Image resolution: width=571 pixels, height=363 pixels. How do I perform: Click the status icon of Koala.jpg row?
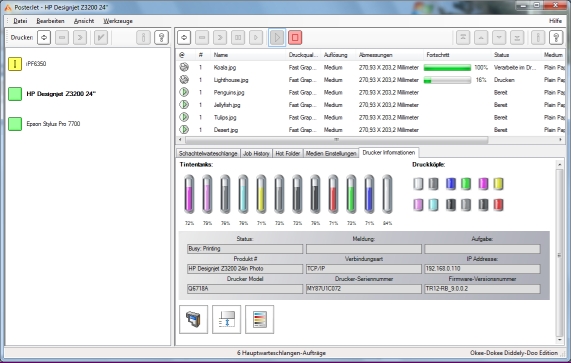tap(184, 67)
